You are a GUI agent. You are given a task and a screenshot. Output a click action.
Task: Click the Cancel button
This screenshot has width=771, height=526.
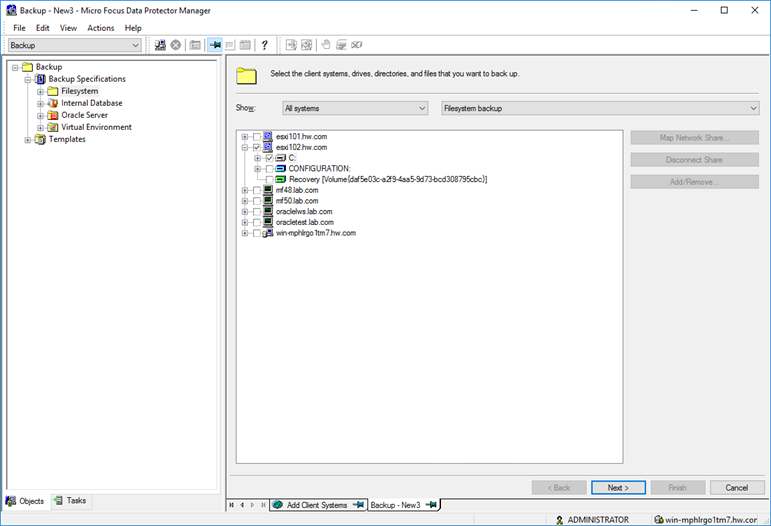point(737,488)
